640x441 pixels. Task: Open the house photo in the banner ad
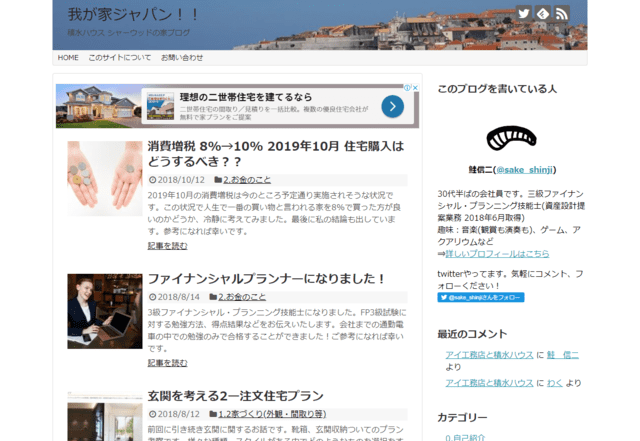tap(99, 106)
